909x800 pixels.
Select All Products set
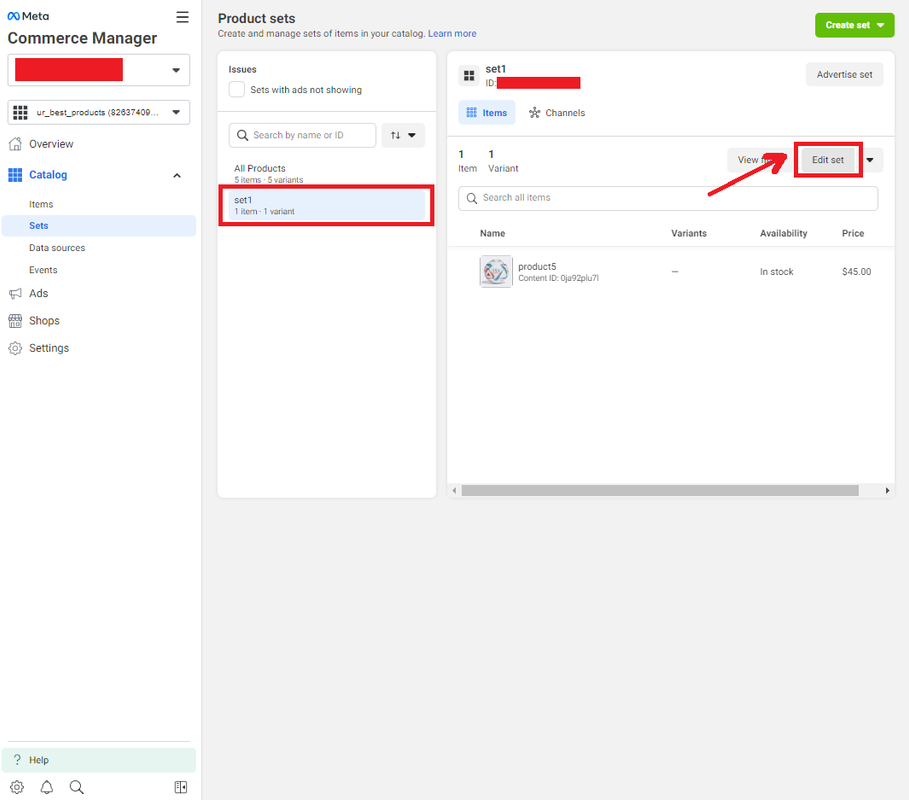click(326, 173)
